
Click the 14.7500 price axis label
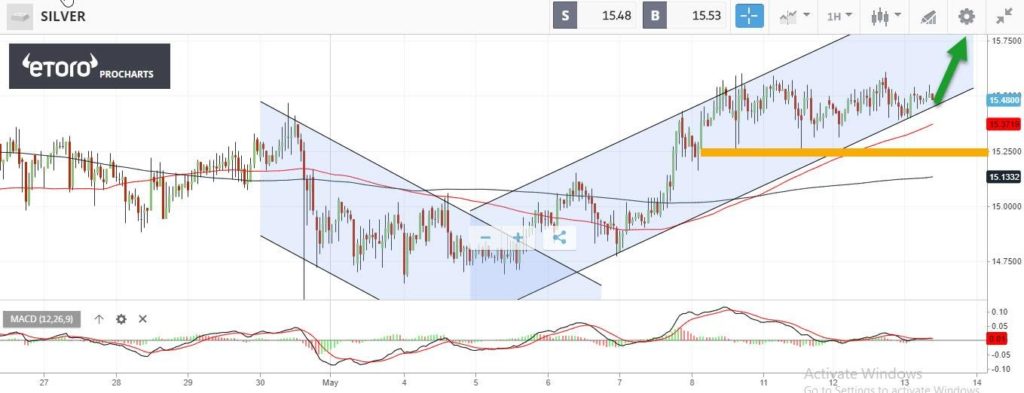[1006, 261]
